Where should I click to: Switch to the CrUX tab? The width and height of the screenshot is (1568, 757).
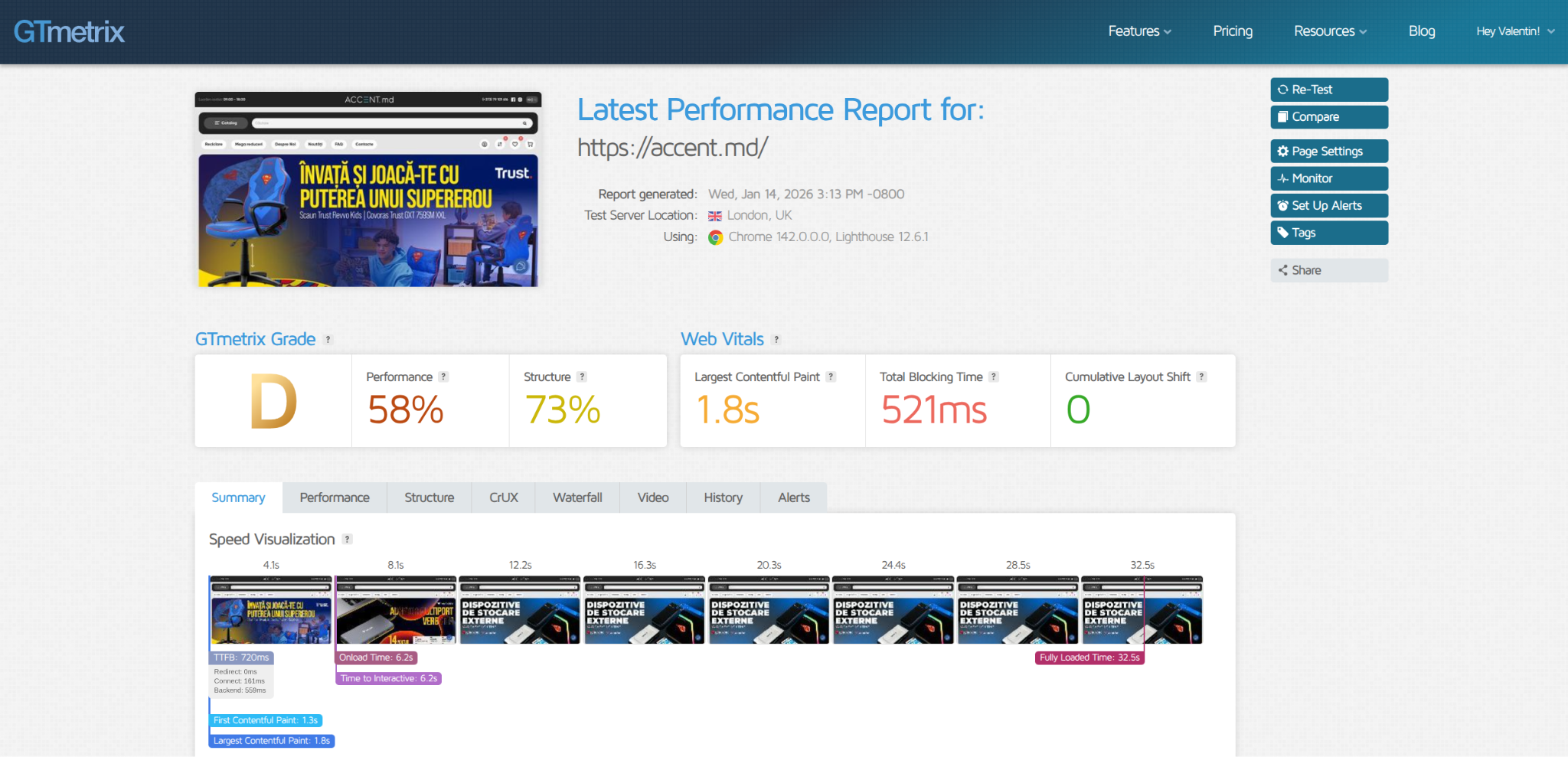[x=503, y=498]
